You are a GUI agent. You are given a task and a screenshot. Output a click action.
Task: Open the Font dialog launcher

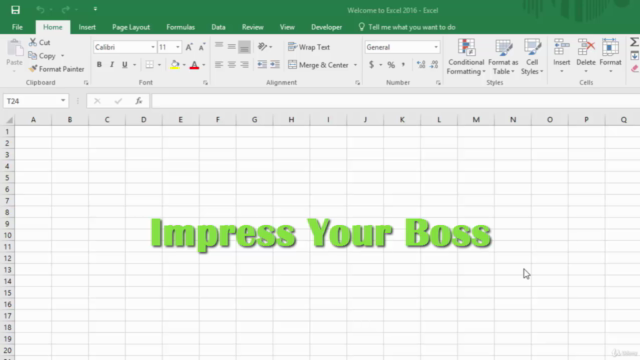tap(205, 82)
